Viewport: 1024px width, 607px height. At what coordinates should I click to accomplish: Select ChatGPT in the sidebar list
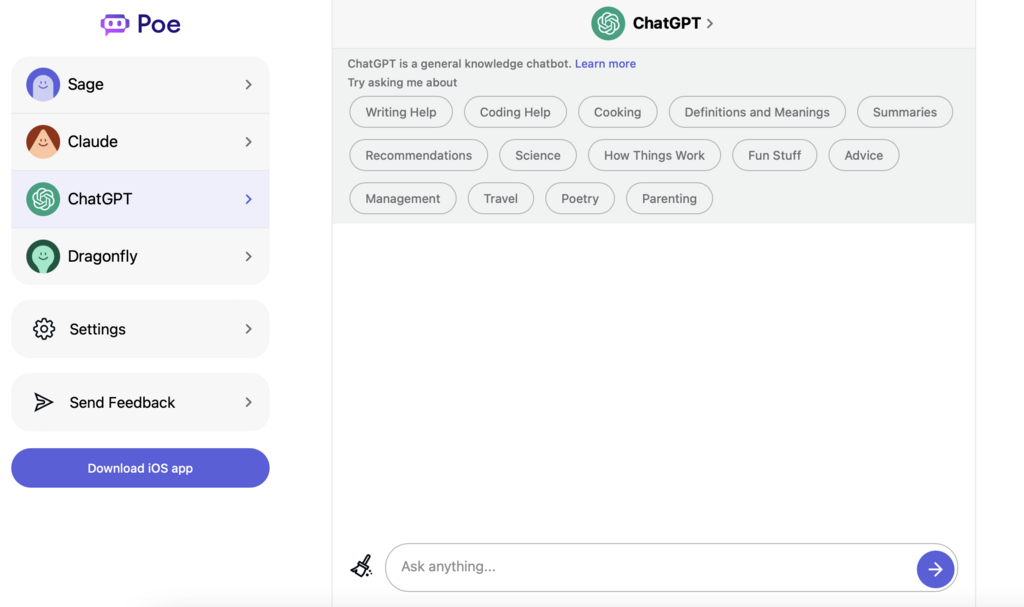(x=140, y=199)
